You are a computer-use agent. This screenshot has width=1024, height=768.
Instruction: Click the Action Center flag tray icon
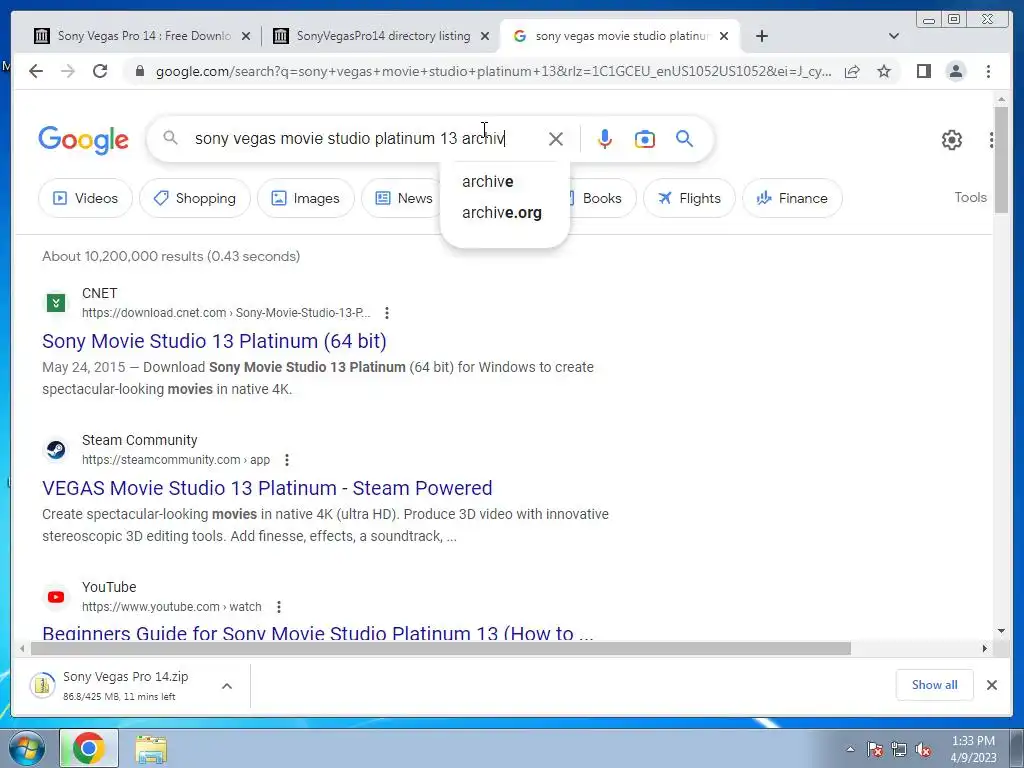tap(875, 749)
